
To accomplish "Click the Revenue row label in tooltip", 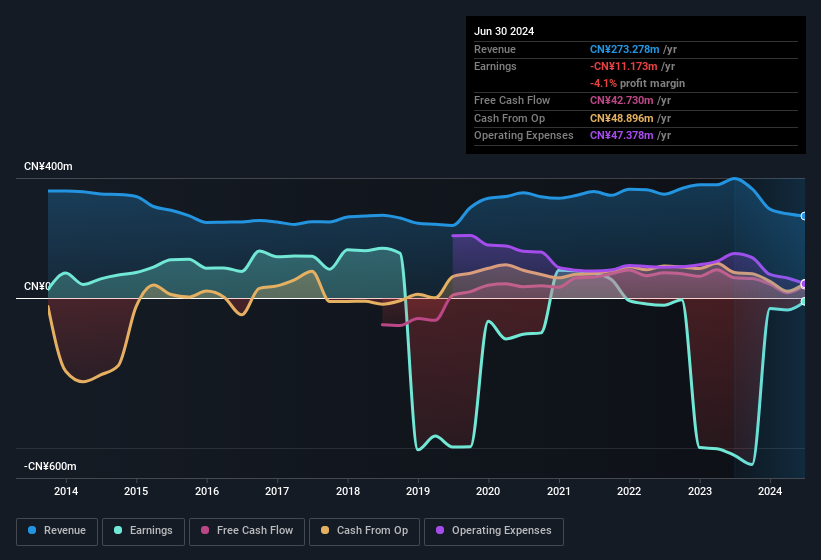I will (x=495, y=49).
